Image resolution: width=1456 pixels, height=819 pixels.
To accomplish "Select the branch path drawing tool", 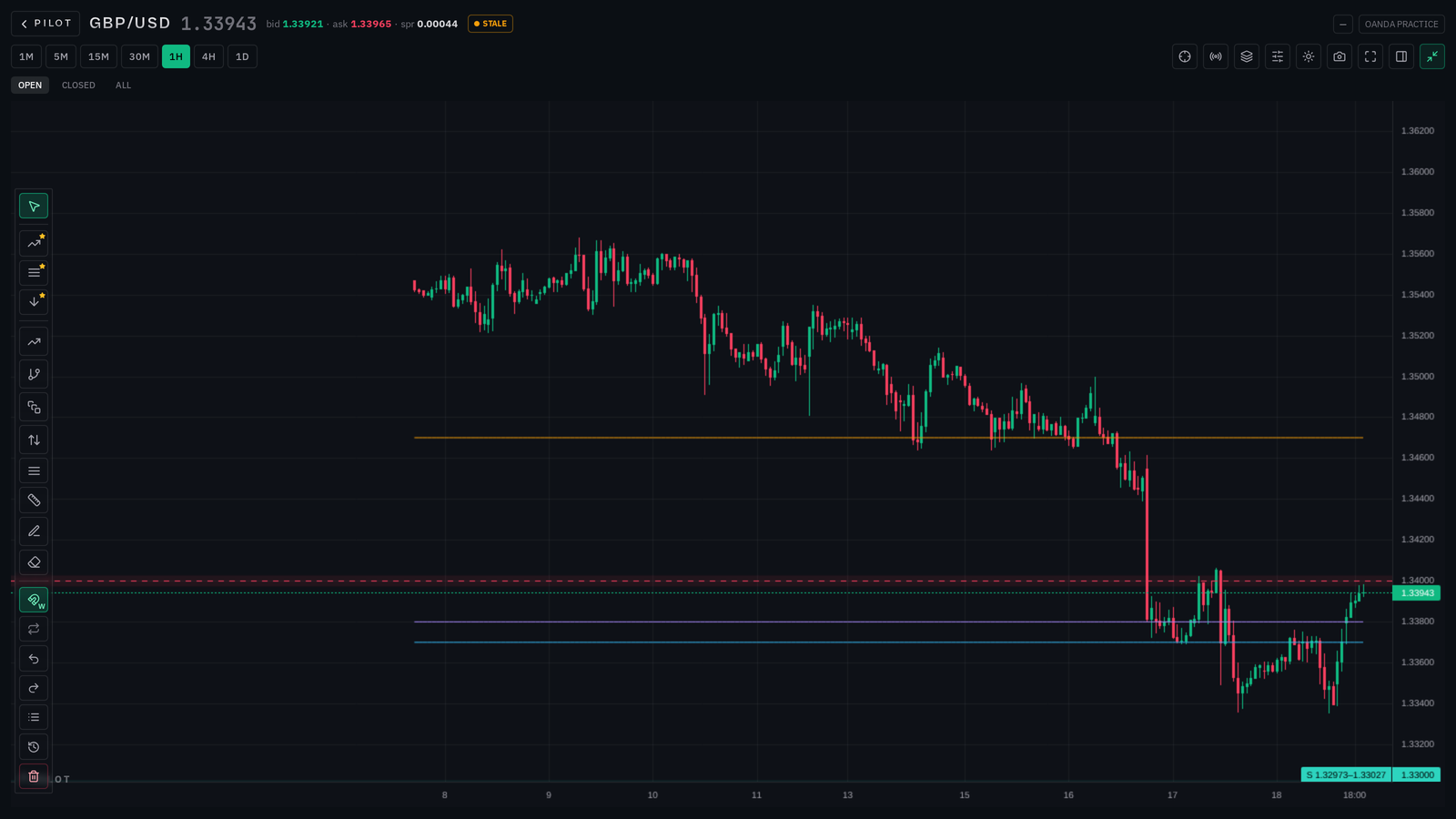I will tap(34, 374).
